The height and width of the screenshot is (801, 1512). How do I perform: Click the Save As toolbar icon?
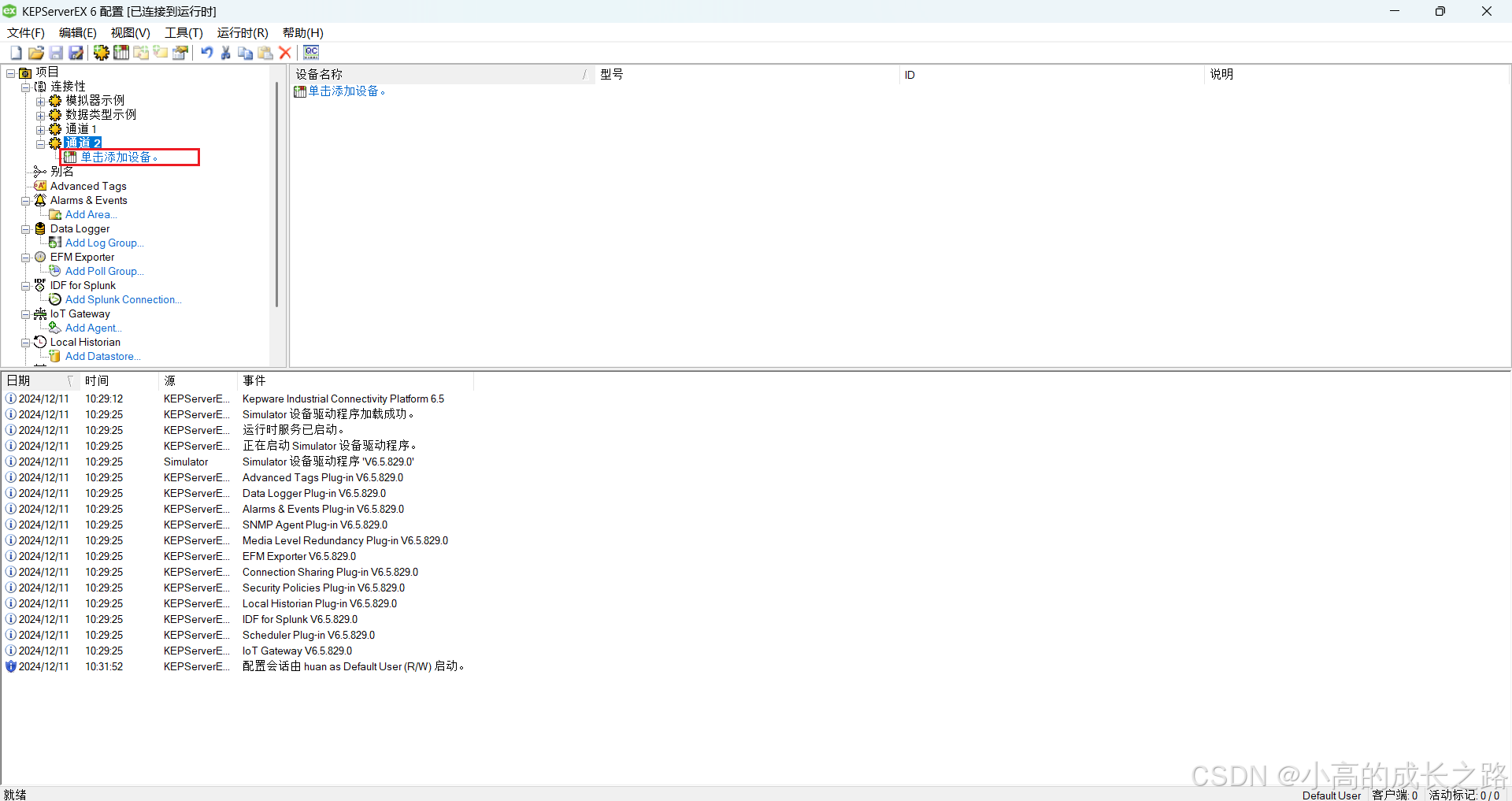click(x=76, y=53)
